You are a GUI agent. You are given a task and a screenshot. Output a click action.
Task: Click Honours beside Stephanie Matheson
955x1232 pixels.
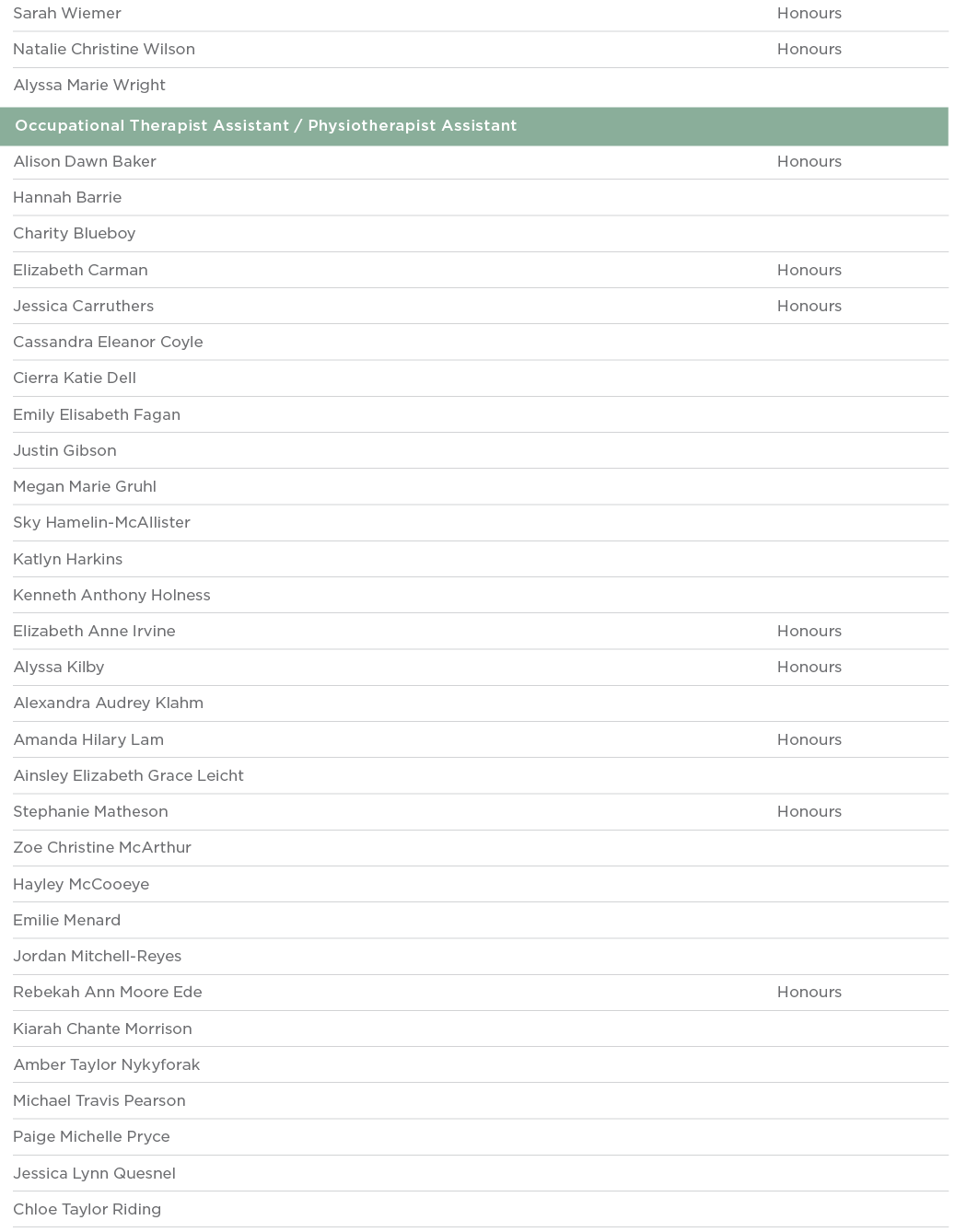(x=809, y=812)
